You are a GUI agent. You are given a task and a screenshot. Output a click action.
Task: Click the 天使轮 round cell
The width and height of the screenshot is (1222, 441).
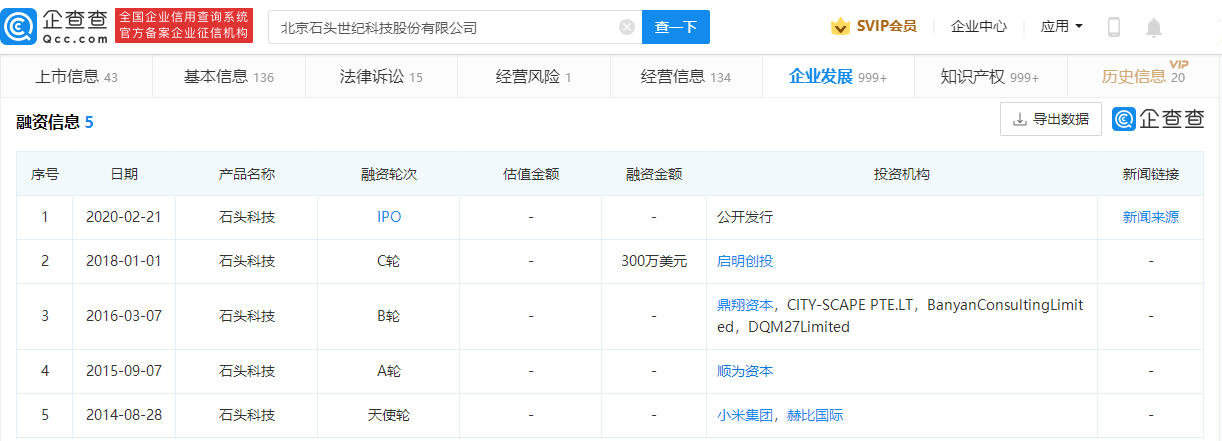click(389, 415)
